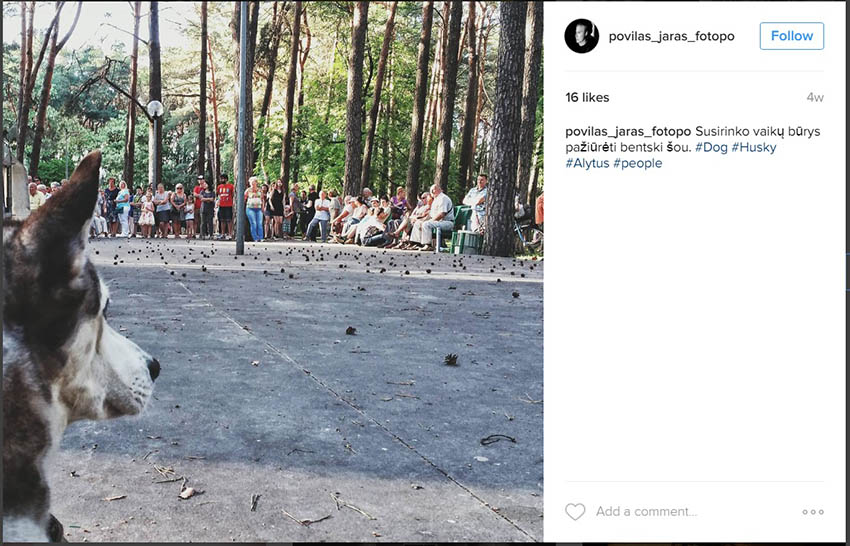Like the post with the heart icon

pos(575,511)
